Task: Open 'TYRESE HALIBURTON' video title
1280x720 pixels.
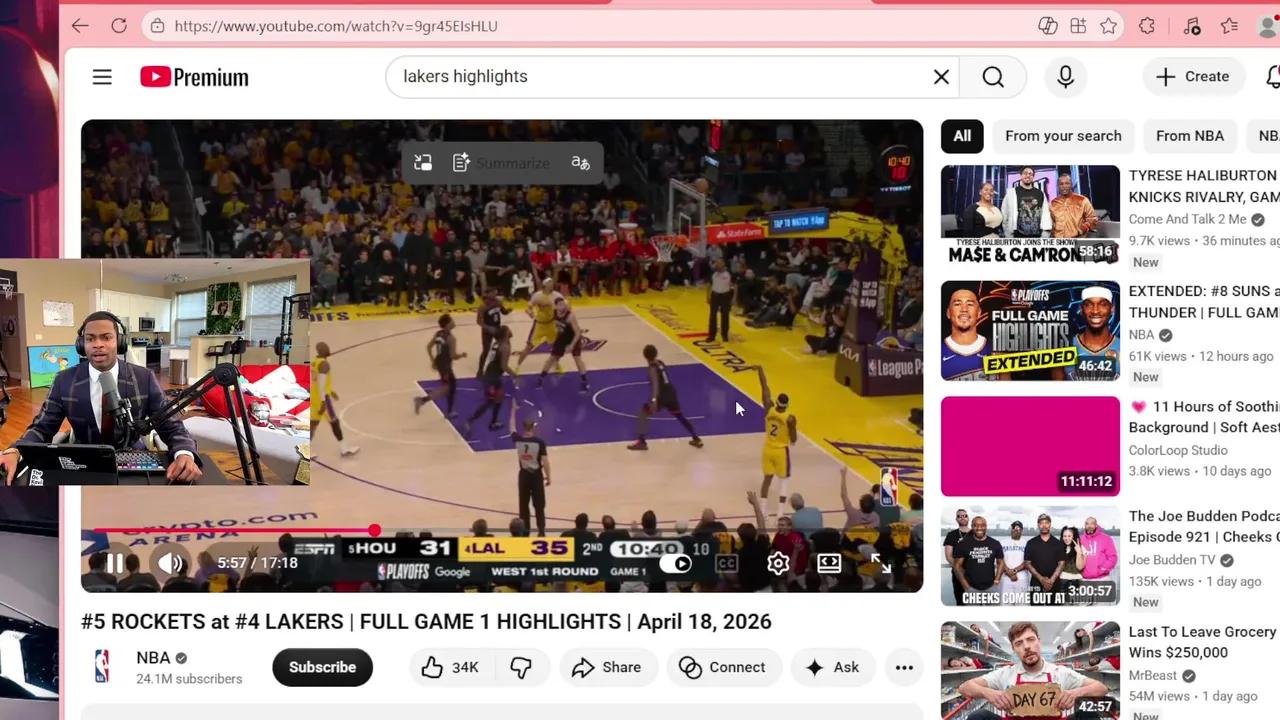Action: (x=1204, y=186)
